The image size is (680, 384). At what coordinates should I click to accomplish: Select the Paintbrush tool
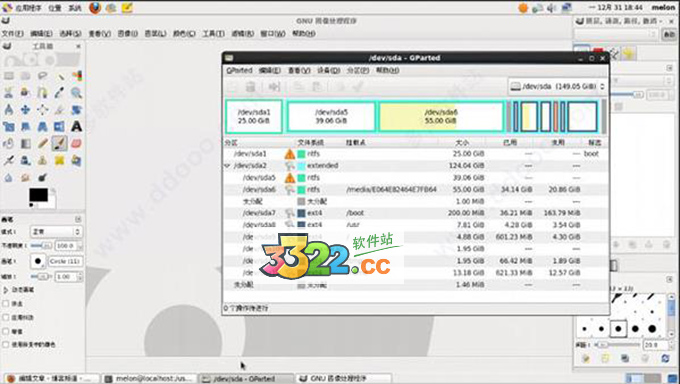[x=59, y=143]
